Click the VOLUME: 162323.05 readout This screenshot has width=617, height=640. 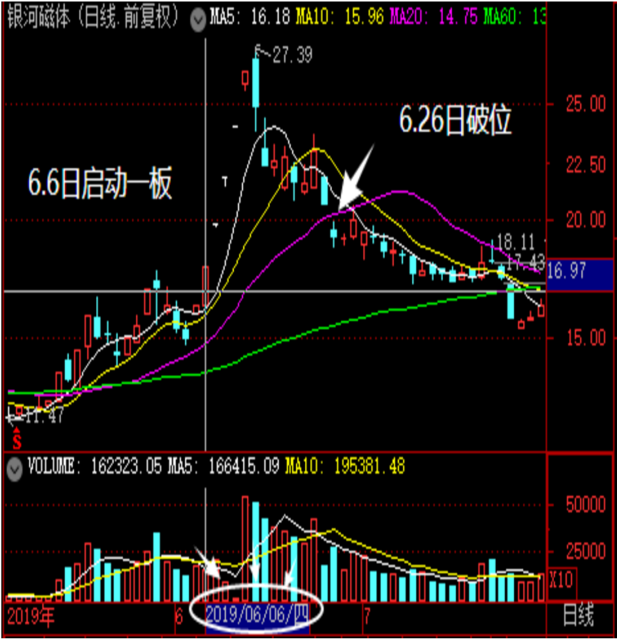point(94,466)
